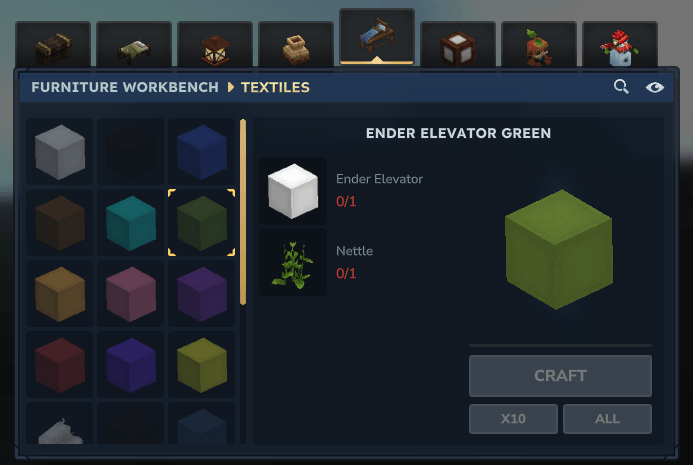This screenshot has height=465, width=693.
Task: Open the clay pot category tab
Action: click(296, 44)
